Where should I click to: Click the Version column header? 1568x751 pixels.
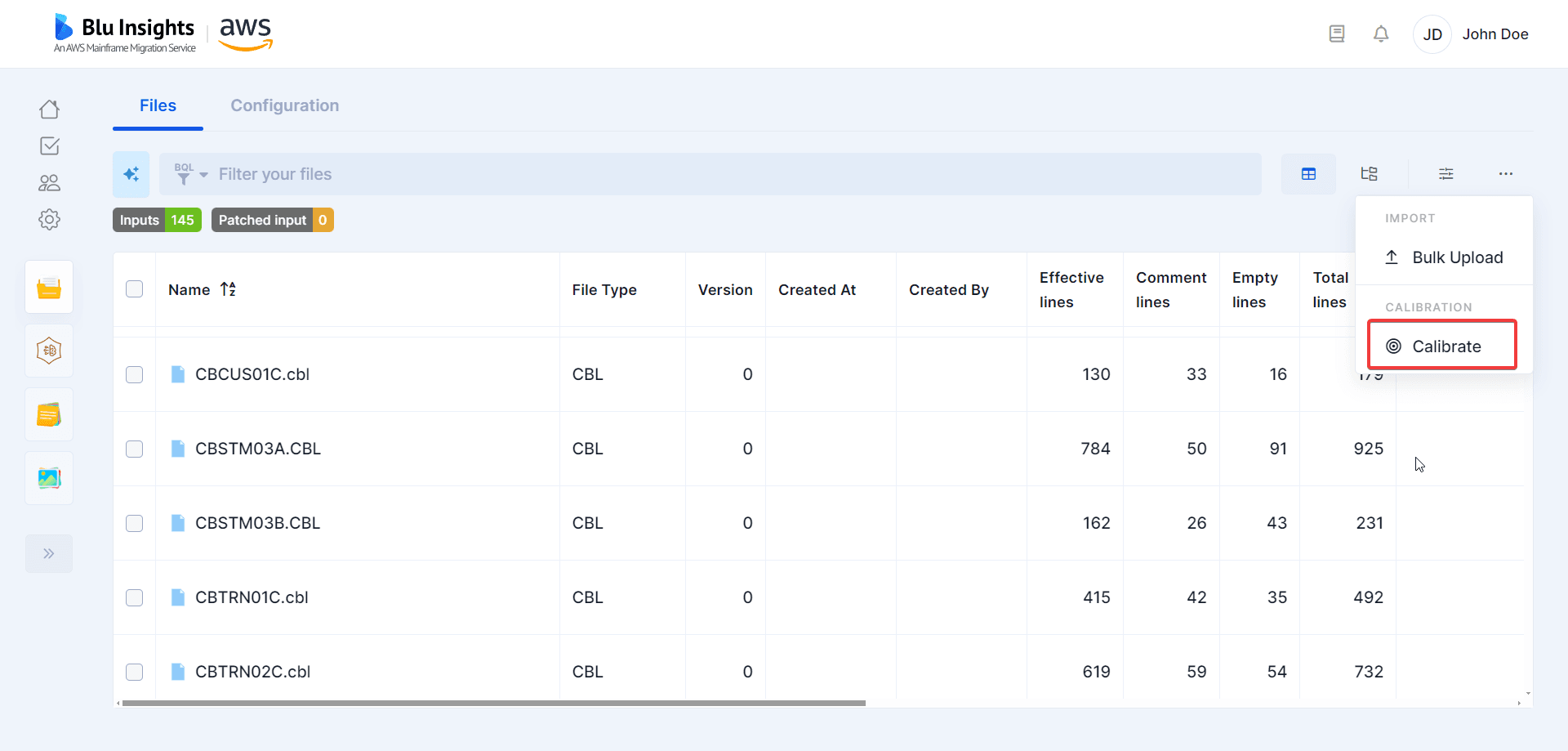[725, 290]
